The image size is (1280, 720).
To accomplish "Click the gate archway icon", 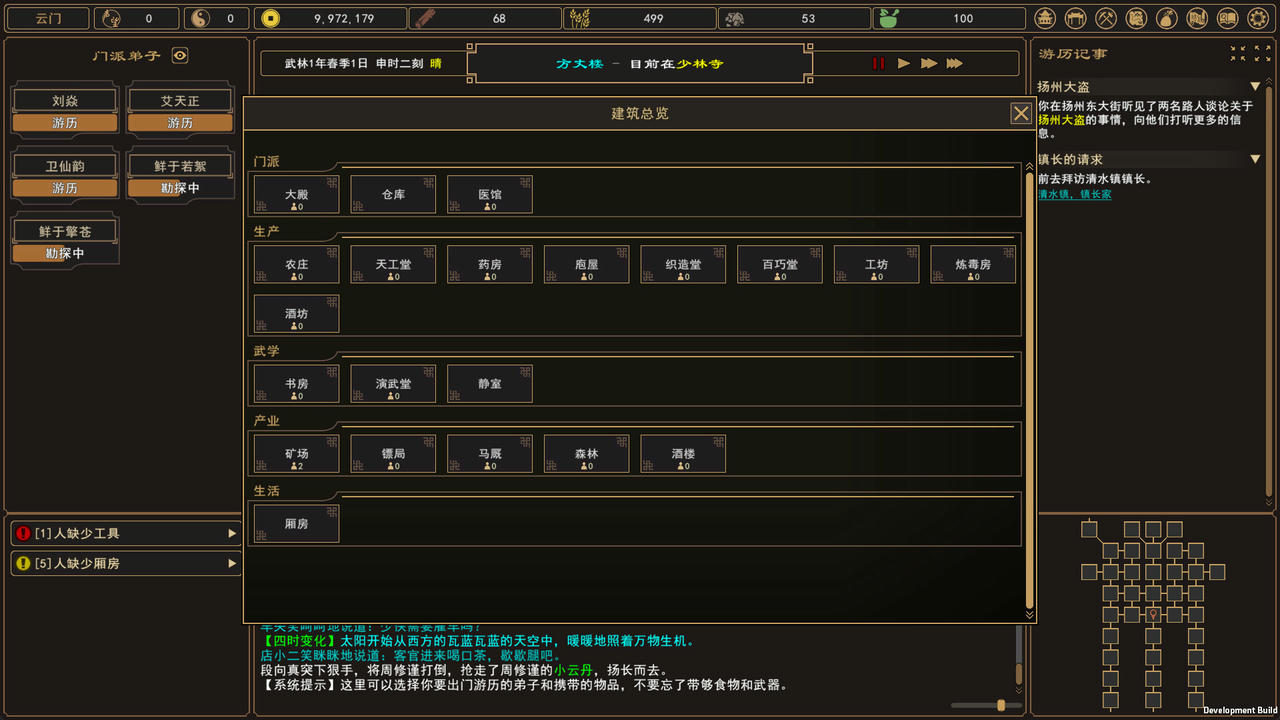I will pos(1076,18).
